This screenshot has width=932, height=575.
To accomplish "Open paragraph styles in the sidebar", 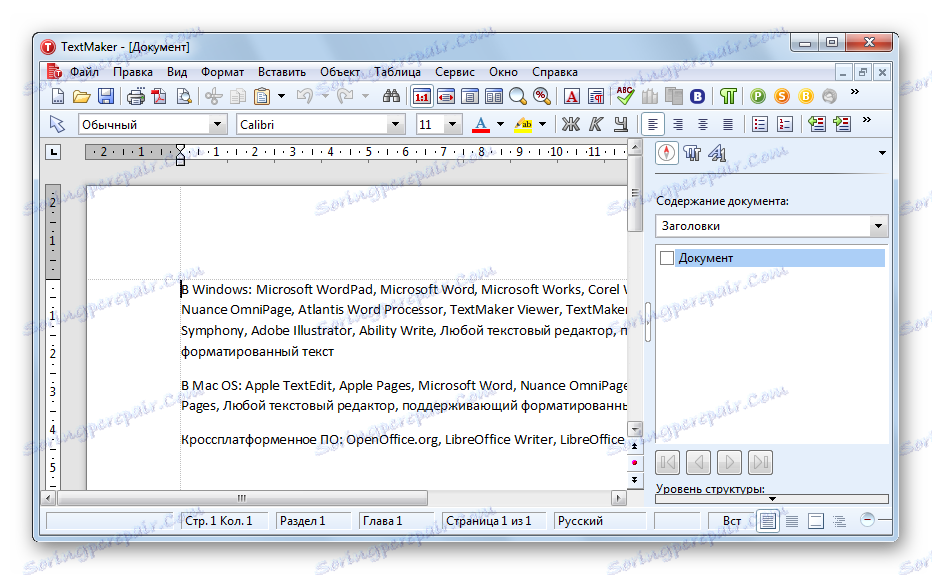I will (692, 153).
